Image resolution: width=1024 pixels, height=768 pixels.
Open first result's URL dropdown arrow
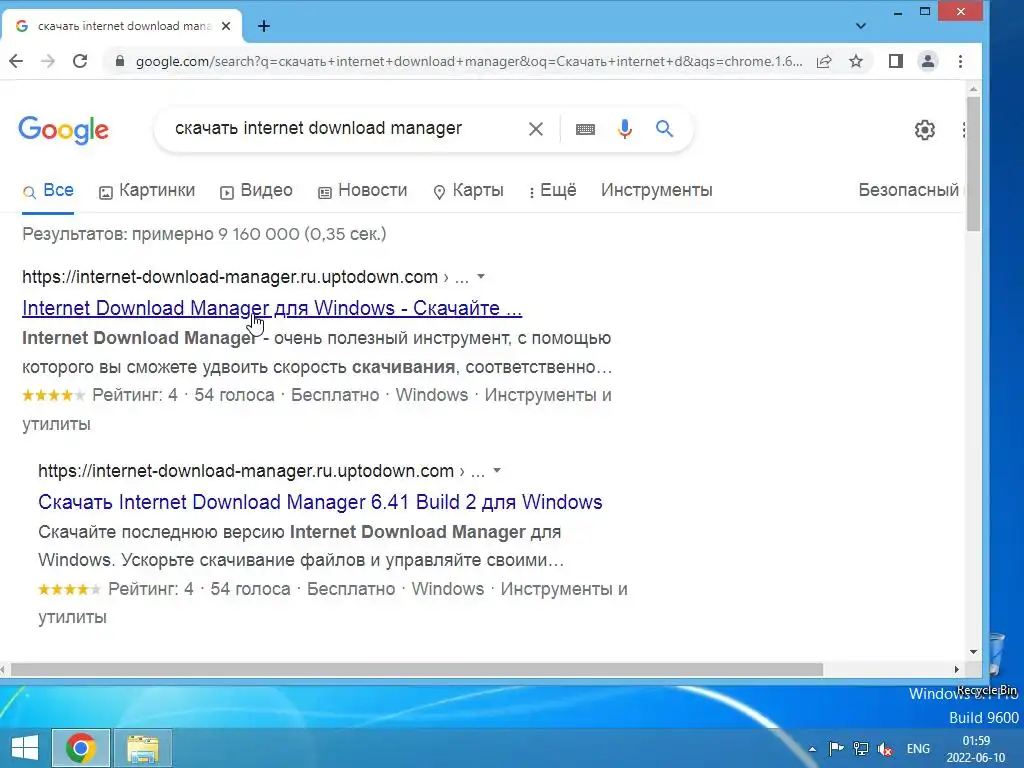tap(481, 276)
